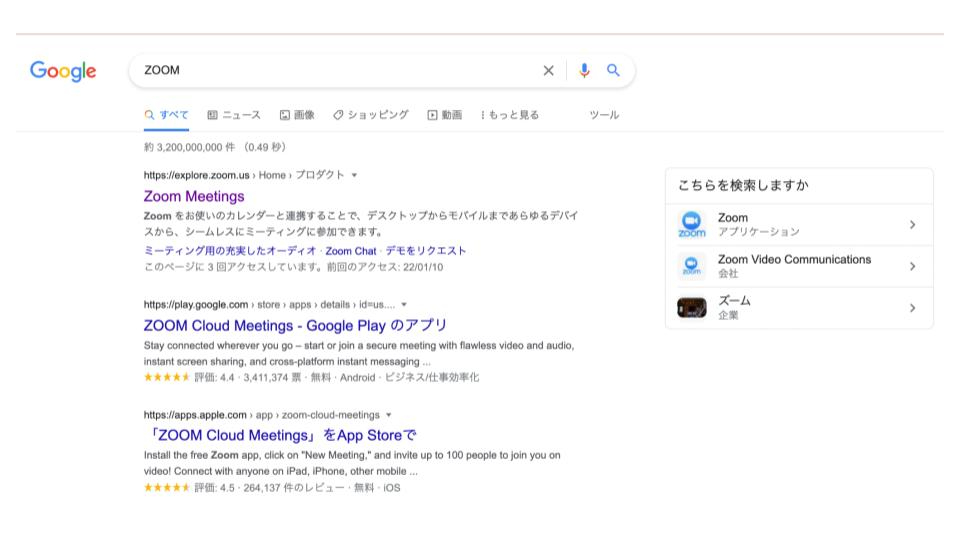Open the ツール options
Image resolution: width=960 pixels, height=540 pixels.
(604, 114)
